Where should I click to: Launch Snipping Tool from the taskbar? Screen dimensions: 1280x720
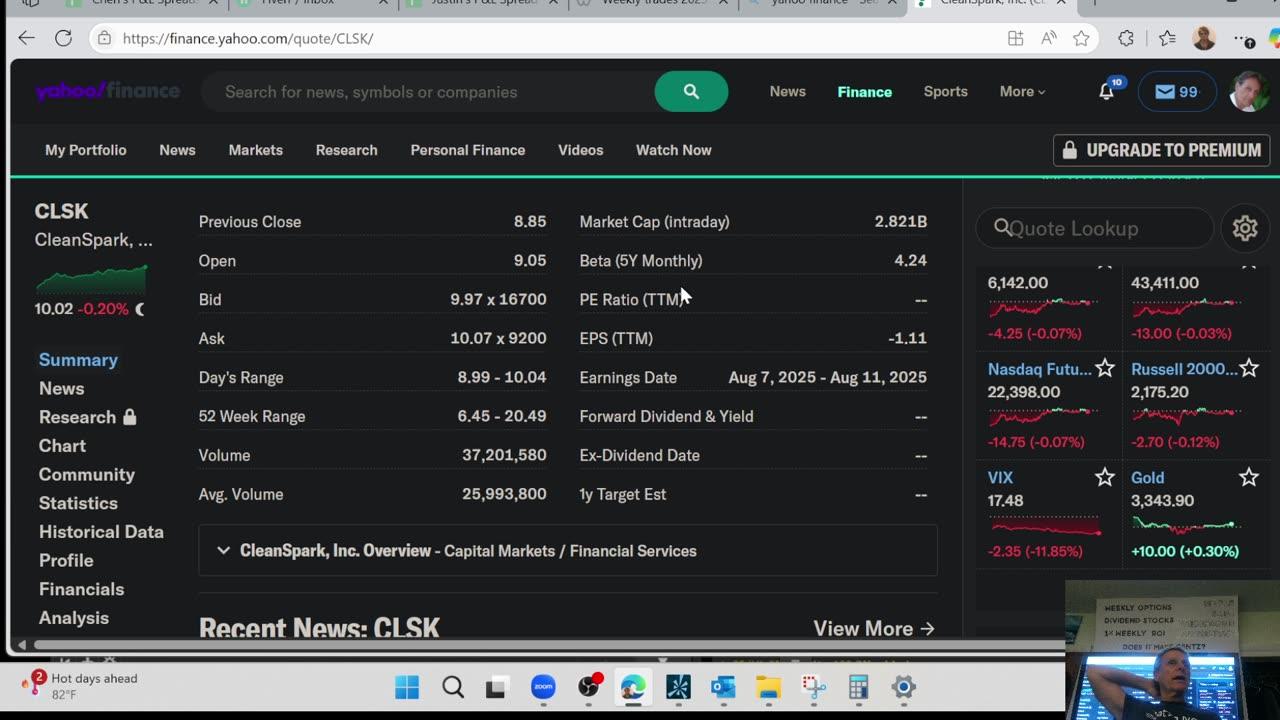(814, 687)
